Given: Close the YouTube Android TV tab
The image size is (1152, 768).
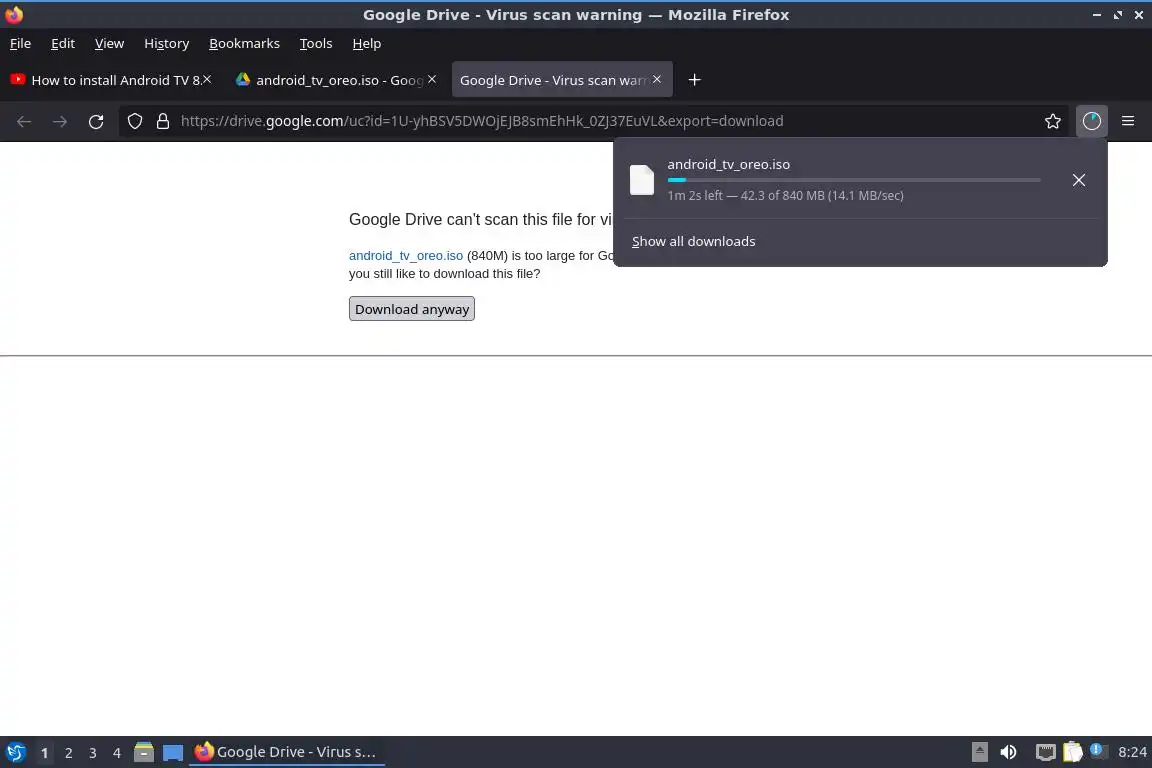Looking at the screenshot, I should coord(207,79).
